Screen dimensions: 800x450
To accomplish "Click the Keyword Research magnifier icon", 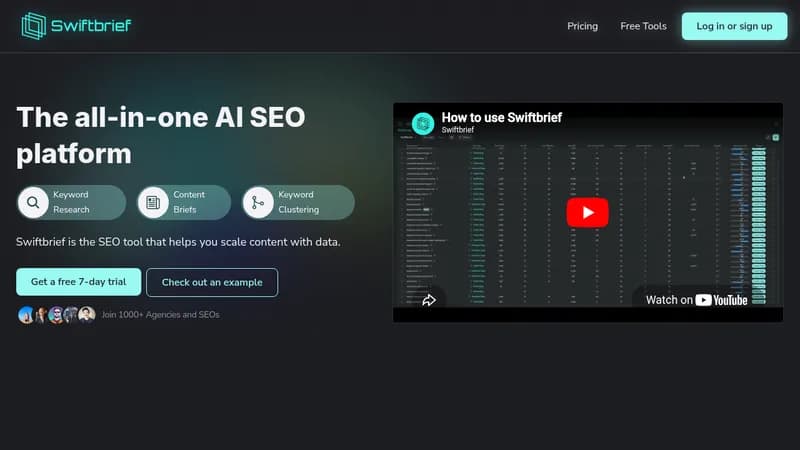I will point(33,203).
